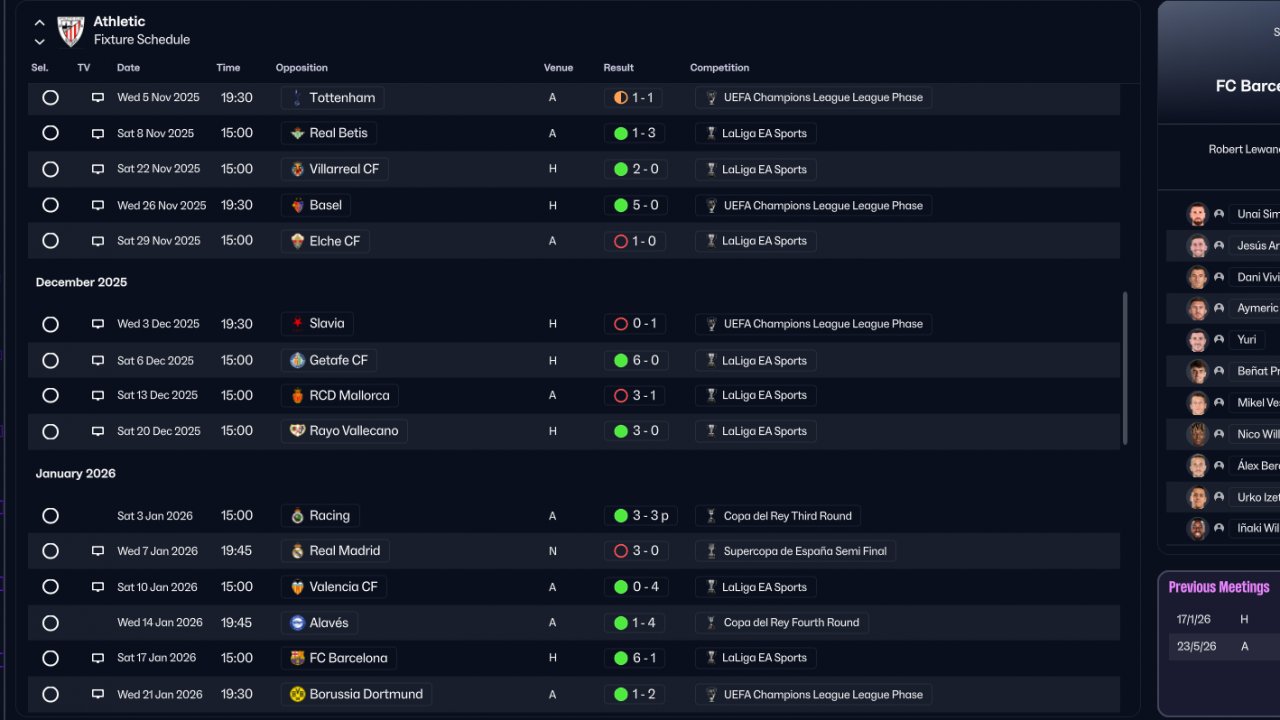This screenshot has height=720, width=1280.
Task: Collapse the December 2025 fixtures group
Action: (81, 282)
